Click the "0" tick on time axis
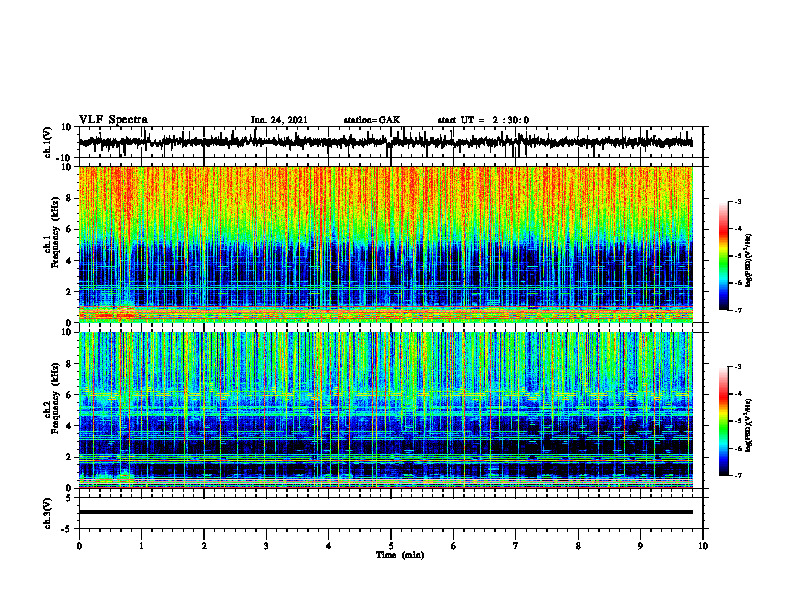Screen dimensions: 792x612 pyautogui.click(x=79, y=546)
